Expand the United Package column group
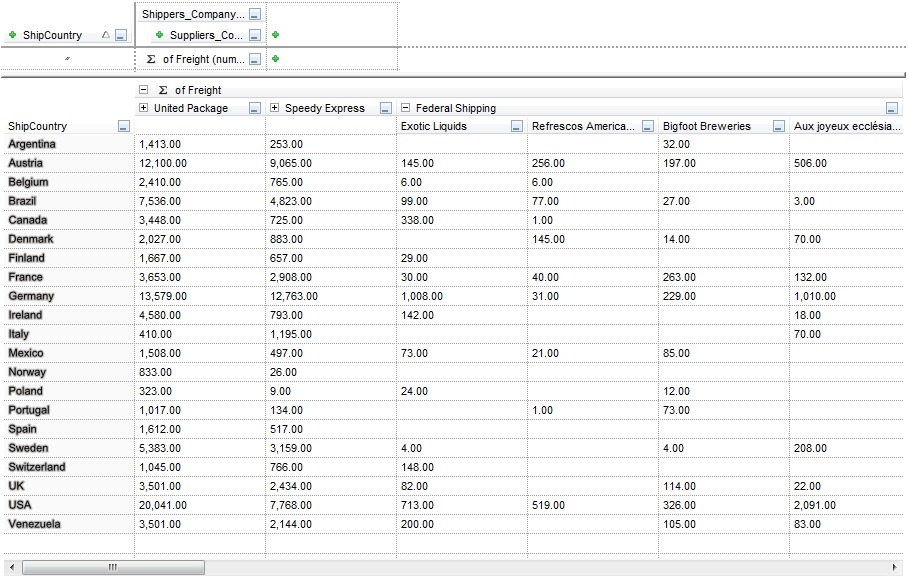This screenshot has height=579, width=908. pyautogui.click(x=144, y=108)
